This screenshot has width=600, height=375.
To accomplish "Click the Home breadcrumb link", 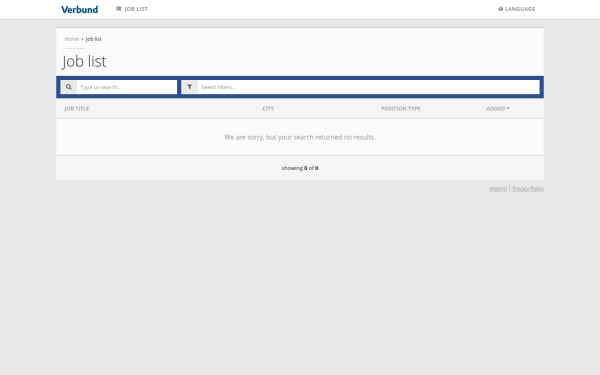I will tap(72, 39).
